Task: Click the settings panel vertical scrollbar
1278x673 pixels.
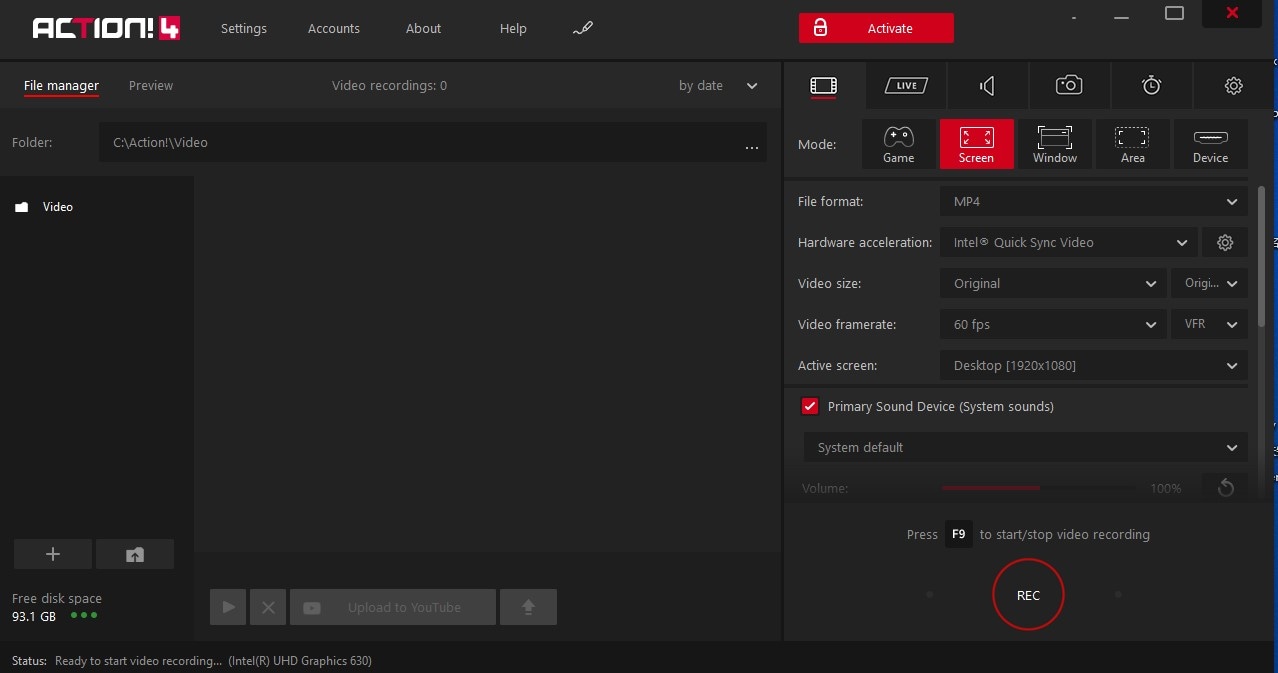Action: pos(1261,255)
